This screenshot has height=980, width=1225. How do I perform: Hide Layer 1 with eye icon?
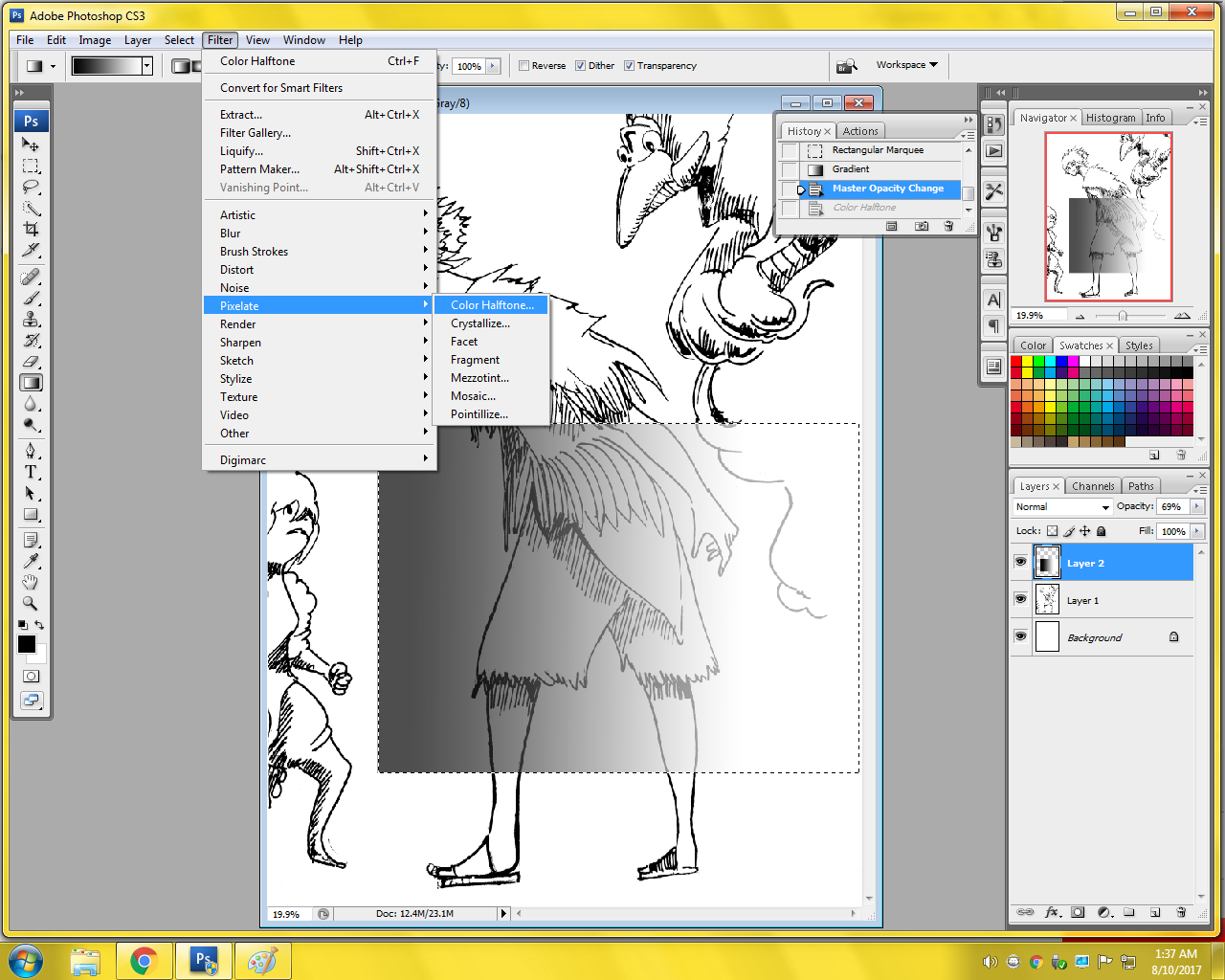1020,600
